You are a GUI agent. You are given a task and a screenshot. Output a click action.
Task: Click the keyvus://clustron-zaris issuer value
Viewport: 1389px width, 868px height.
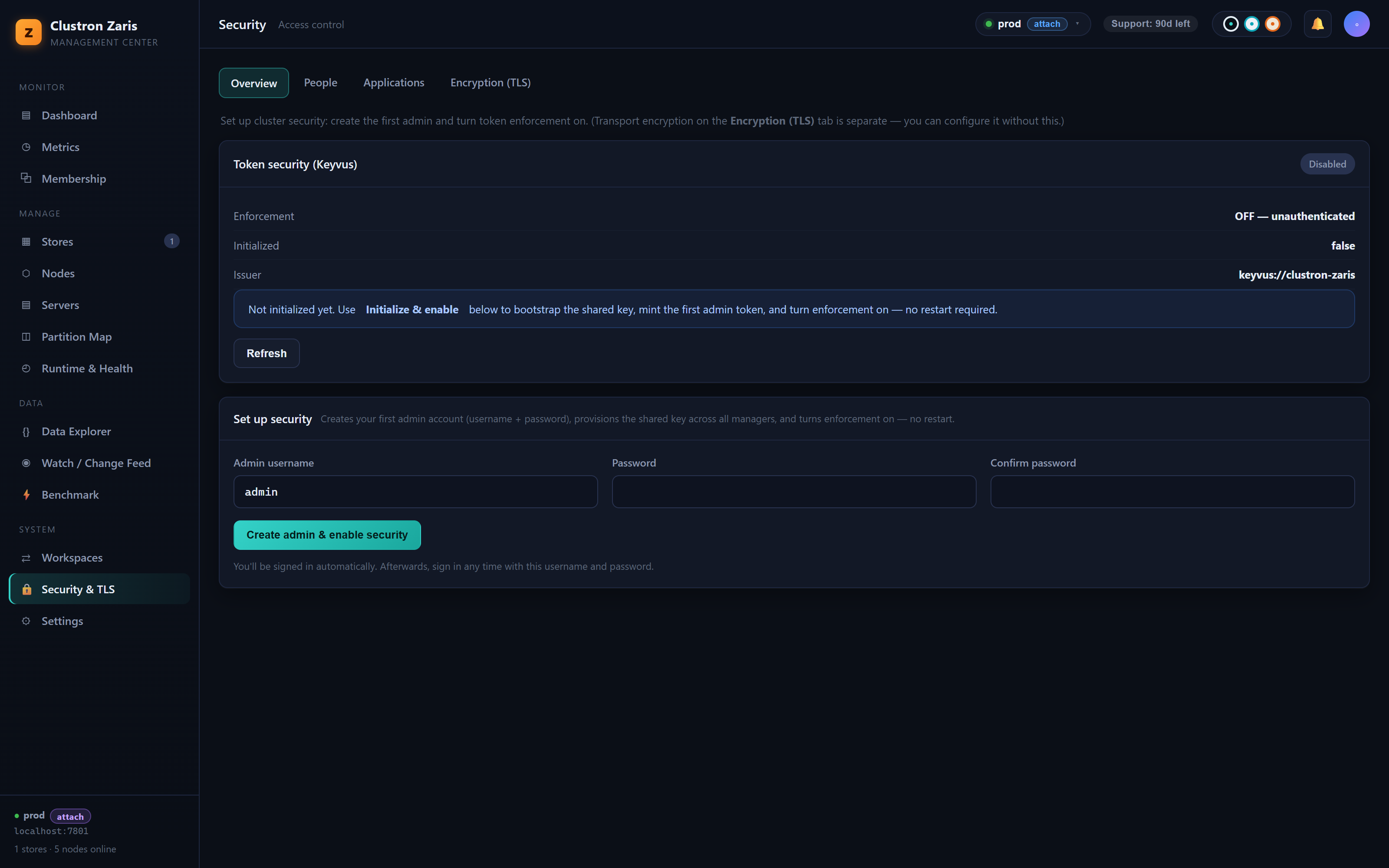1297,275
